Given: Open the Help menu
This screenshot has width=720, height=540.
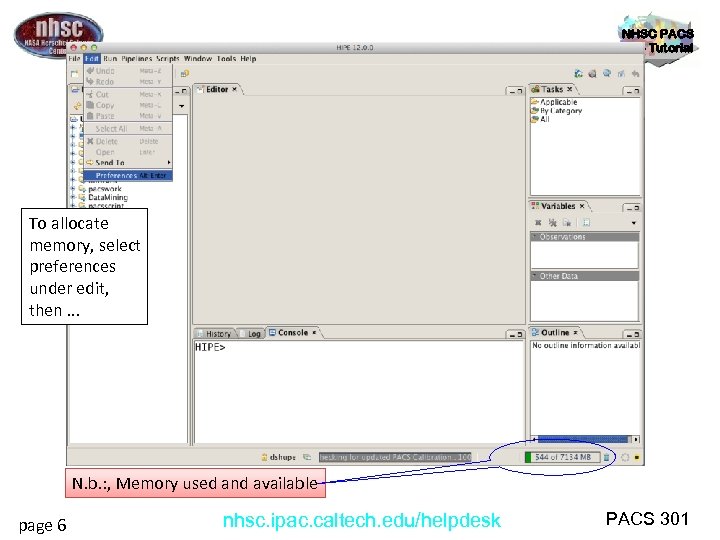Looking at the screenshot, I should [248, 59].
